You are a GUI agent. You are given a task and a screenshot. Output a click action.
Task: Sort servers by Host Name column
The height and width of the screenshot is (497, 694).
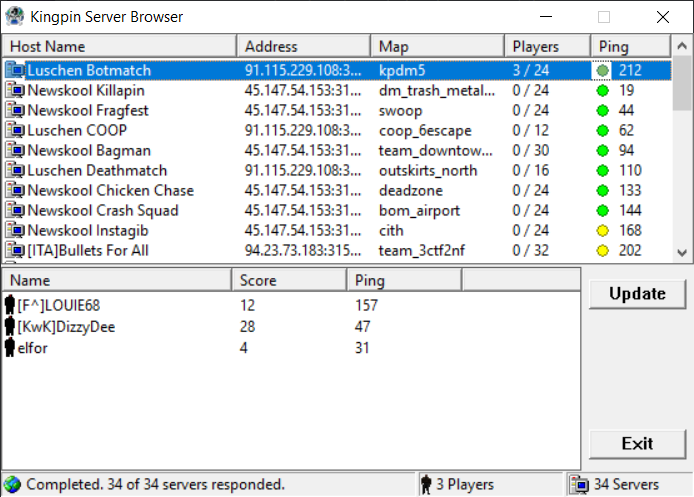120,46
